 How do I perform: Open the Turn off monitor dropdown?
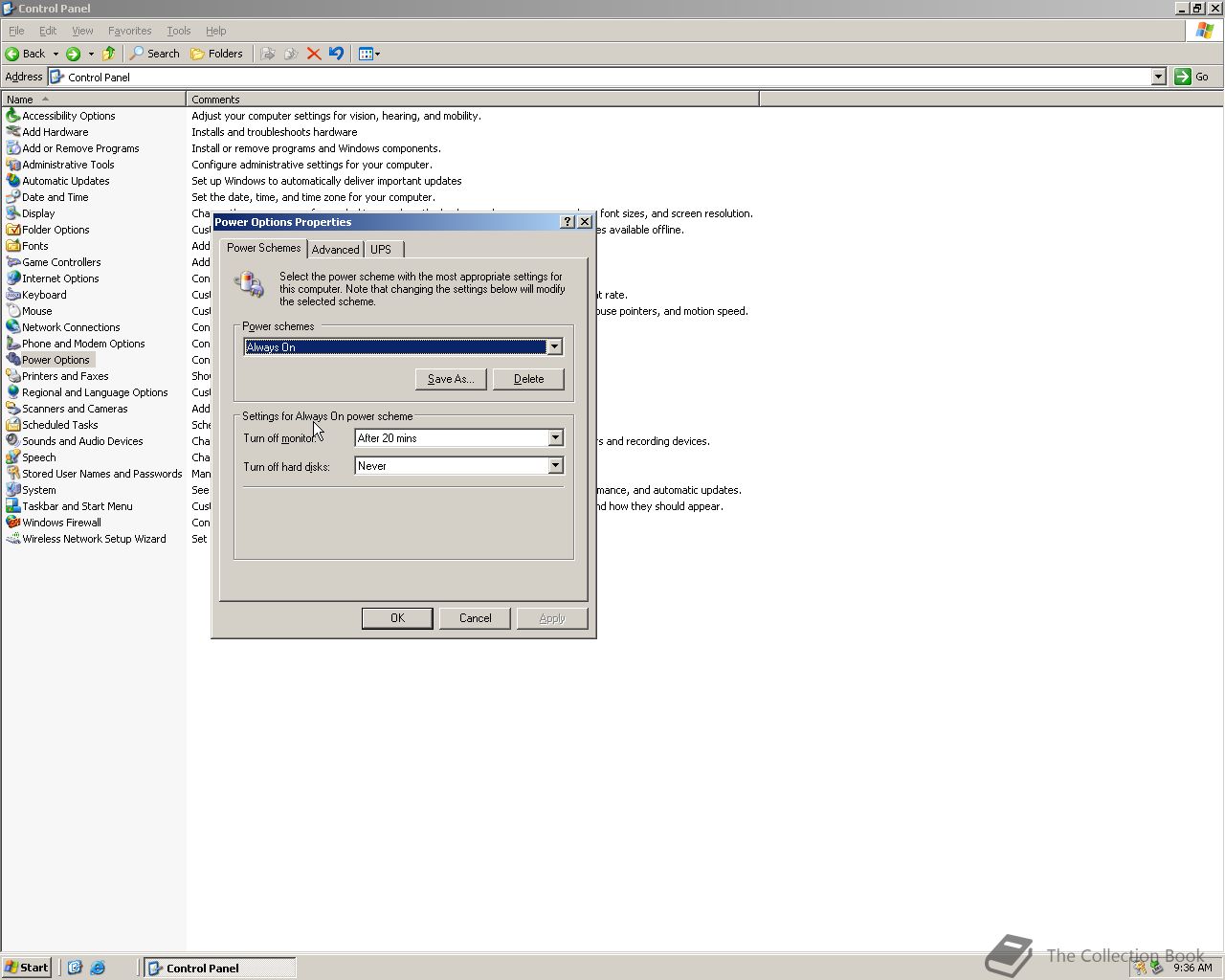tap(555, 438)
